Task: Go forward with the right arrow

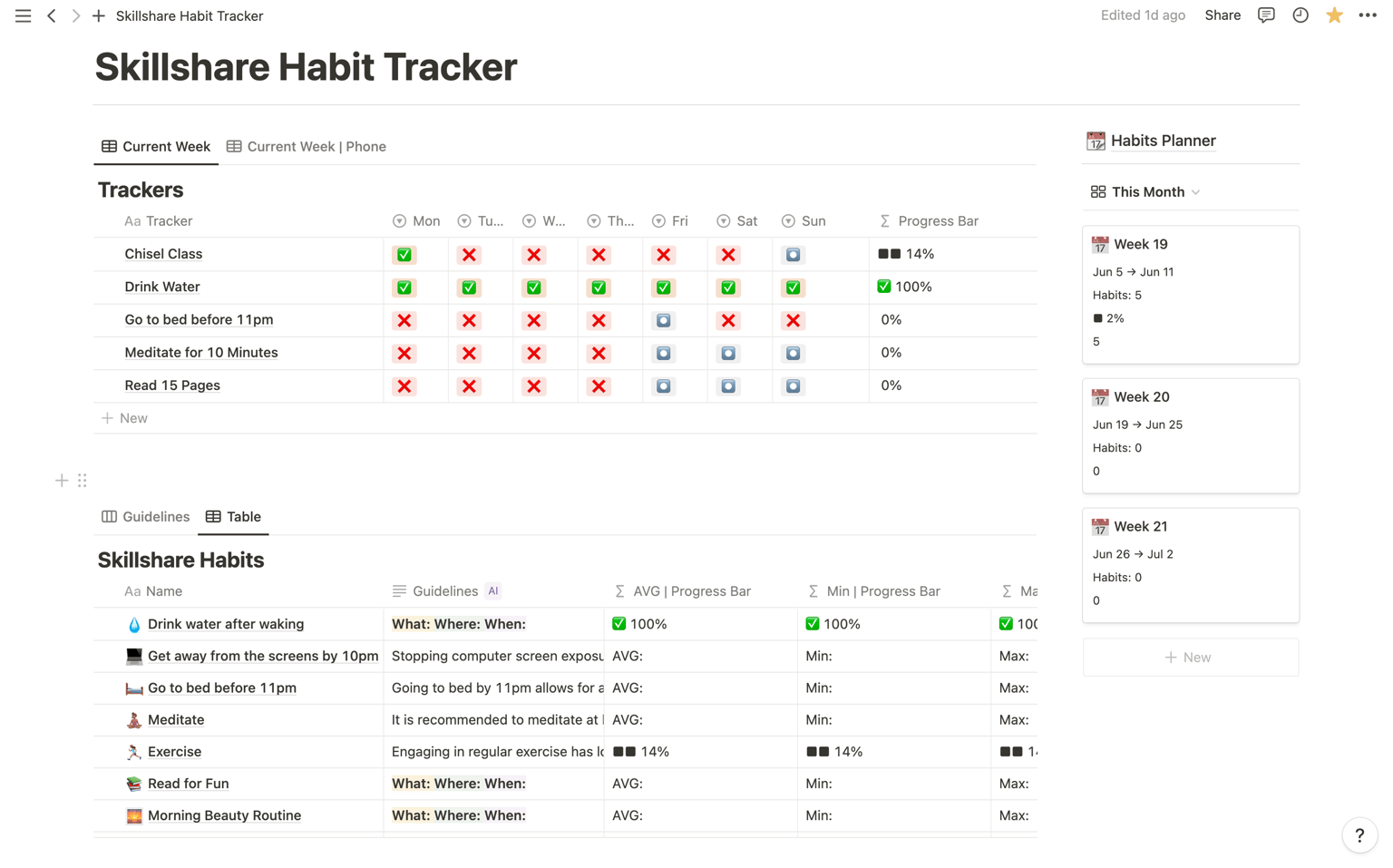Action: tap(75, 15)
